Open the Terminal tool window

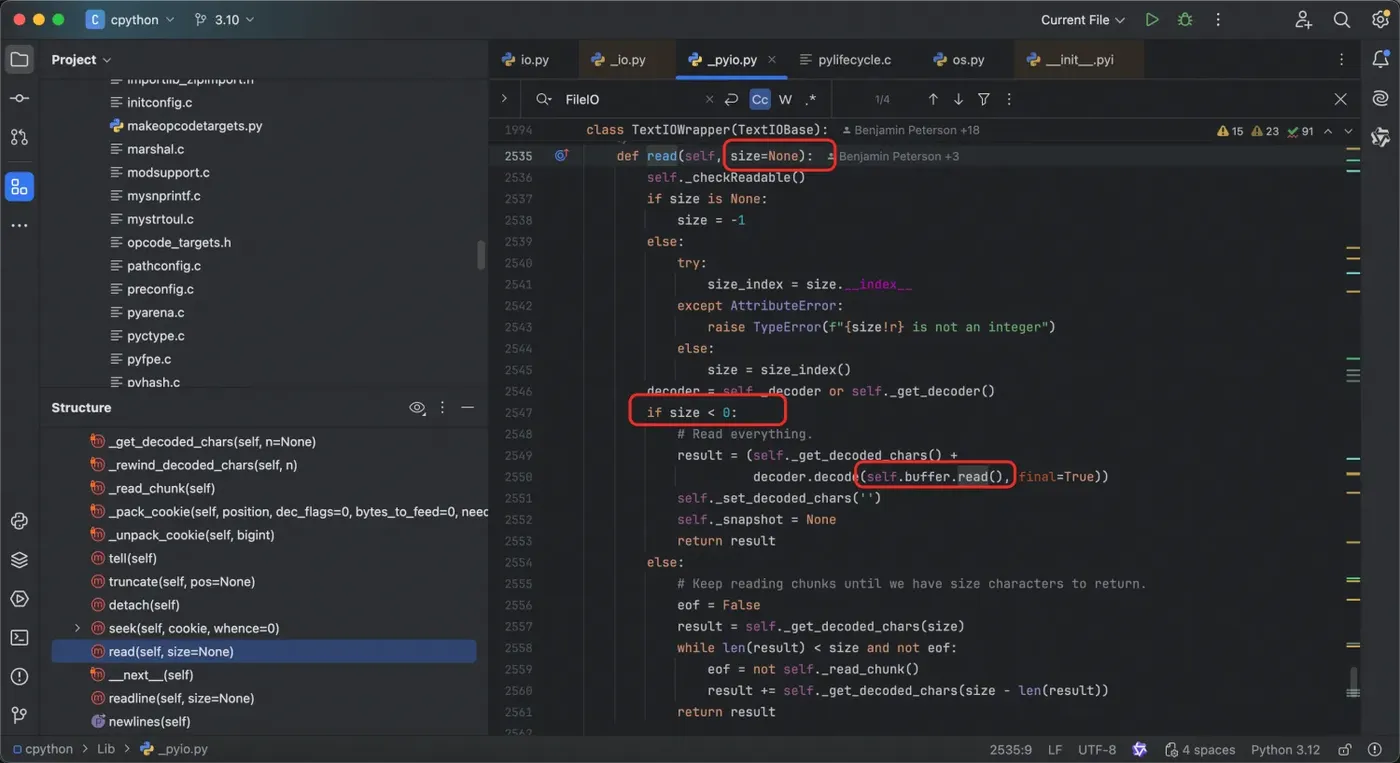tap(19, 637)
